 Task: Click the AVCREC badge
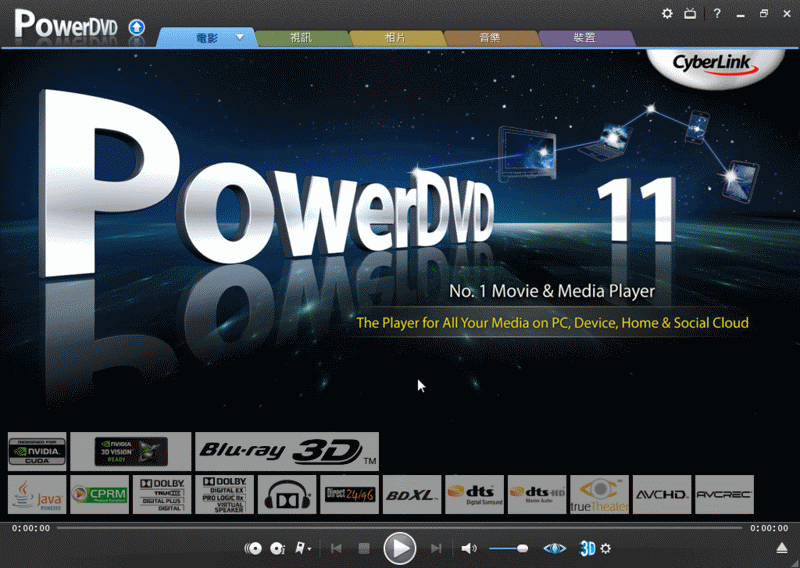pyautogui.click(x=724, y=495)
